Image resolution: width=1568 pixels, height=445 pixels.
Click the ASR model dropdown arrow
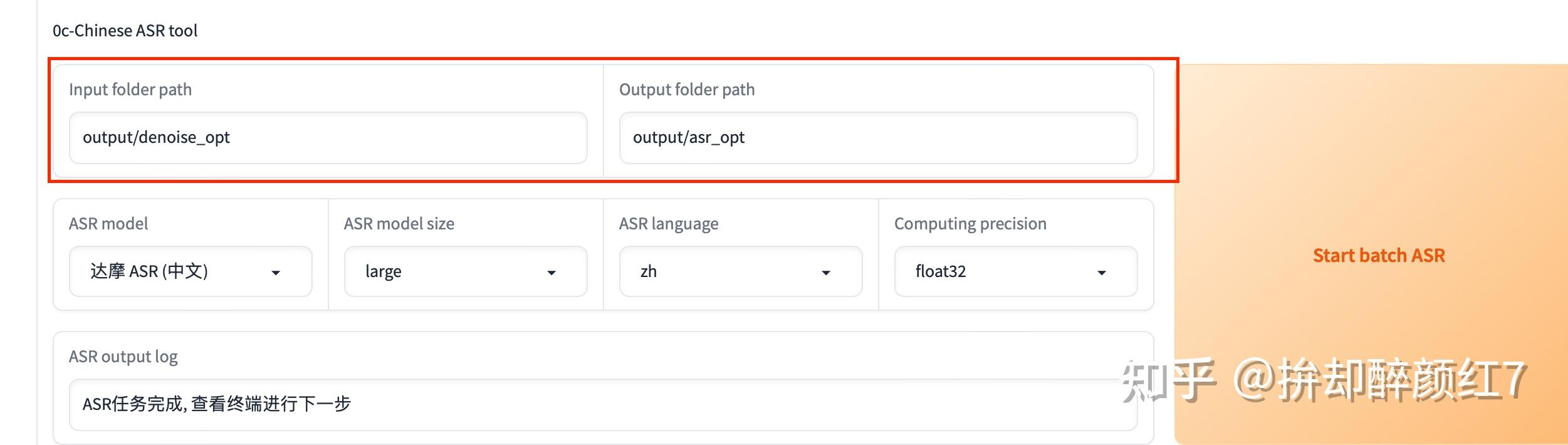(x=276, y=273)
